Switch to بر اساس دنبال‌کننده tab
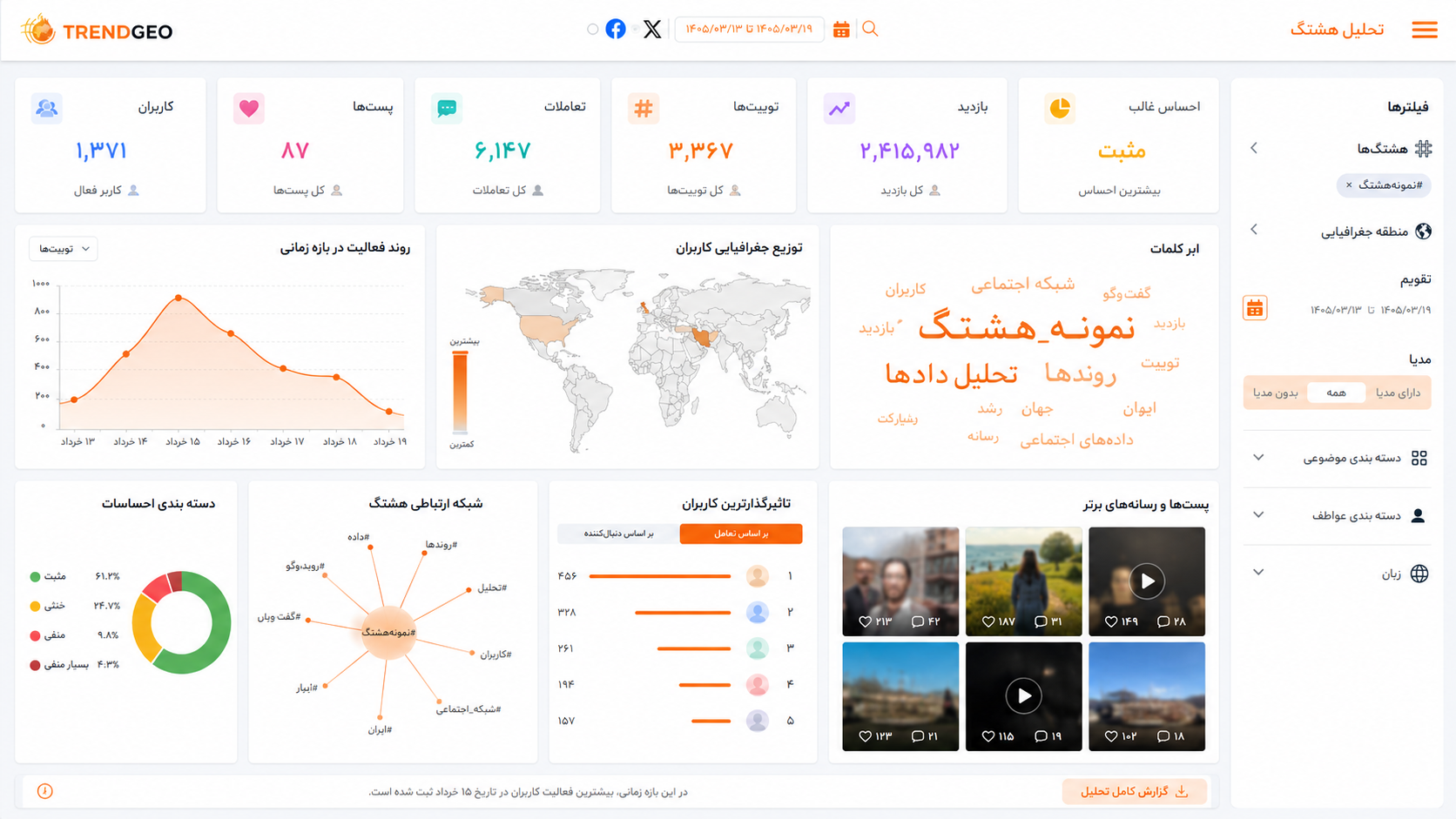Image resolution: width=1456 pixels, height=819 pixels. pyautogui.click(x=618, y=534)
